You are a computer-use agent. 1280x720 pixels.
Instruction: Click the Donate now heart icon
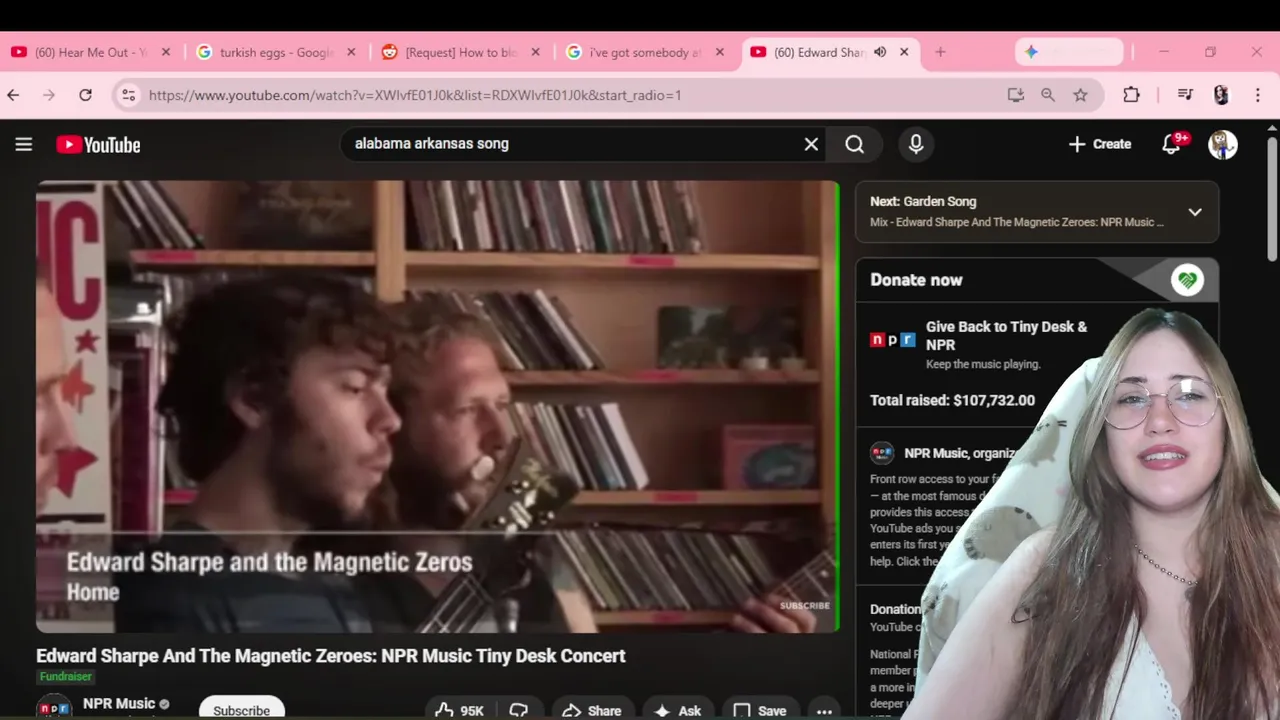pyautogui.click(x=1188, y=280)
